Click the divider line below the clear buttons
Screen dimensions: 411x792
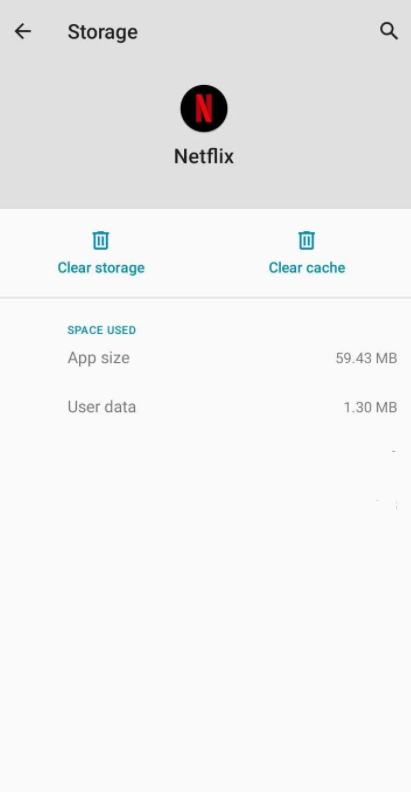click(x=206, y=298)
